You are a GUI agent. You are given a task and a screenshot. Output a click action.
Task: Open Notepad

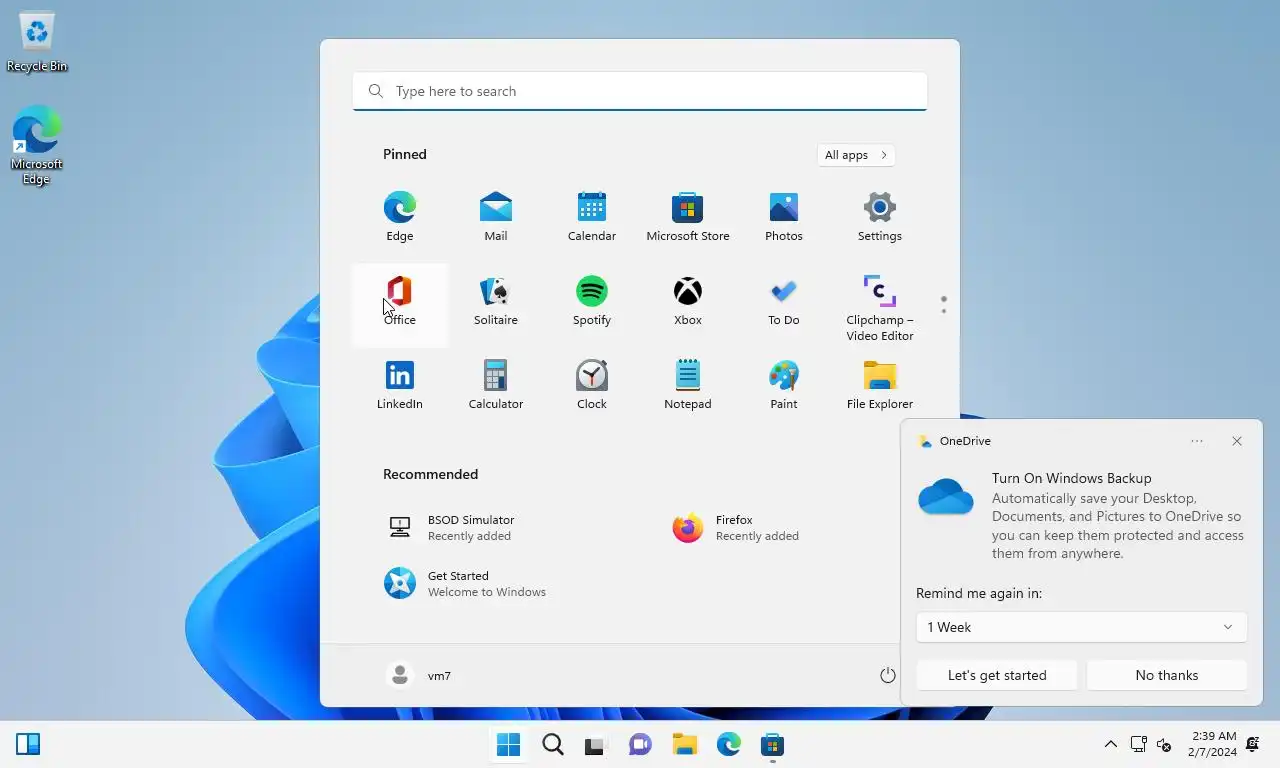(688, 385)
